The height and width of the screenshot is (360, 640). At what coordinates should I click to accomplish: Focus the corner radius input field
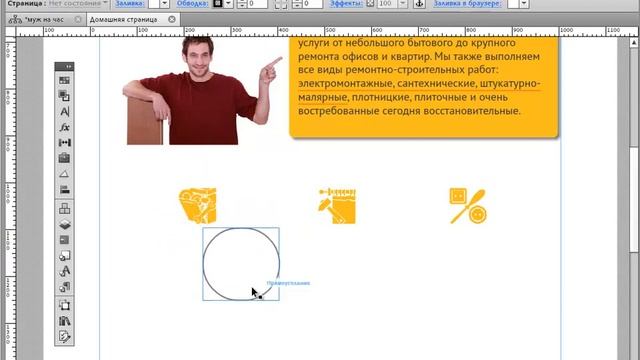(313, 4)
